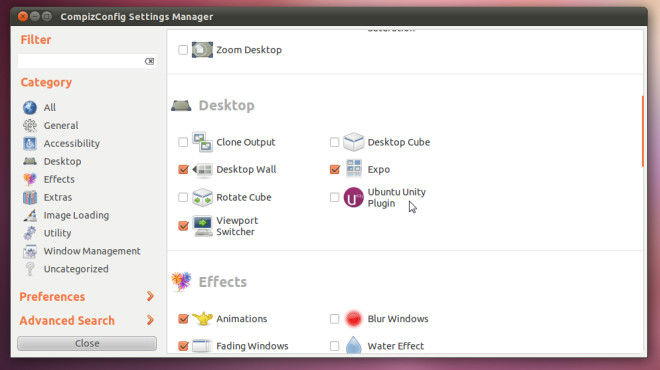Select the Uncategorized category label
660x370 pixels.
point(76,269)
